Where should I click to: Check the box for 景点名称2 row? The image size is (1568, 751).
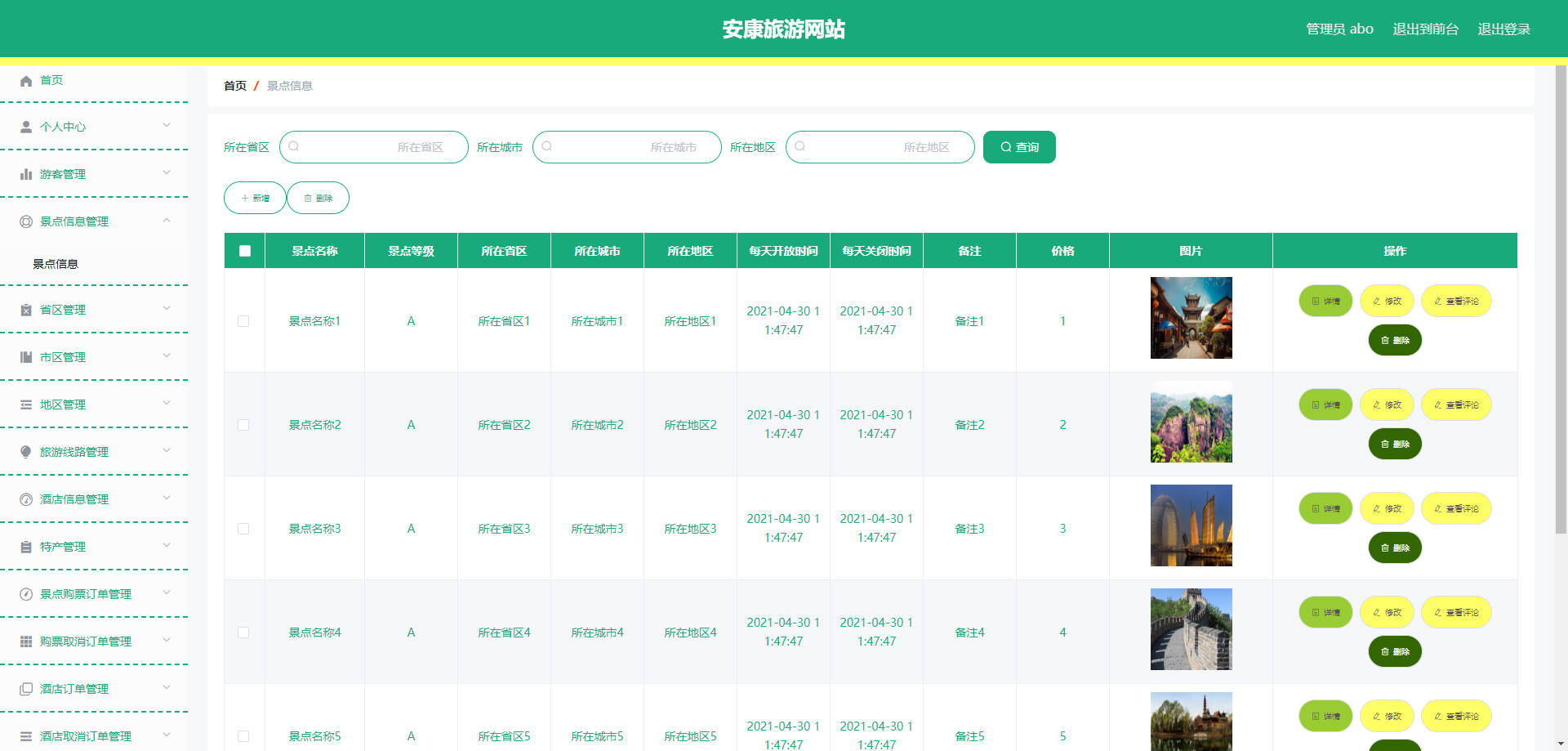[243, 425]
